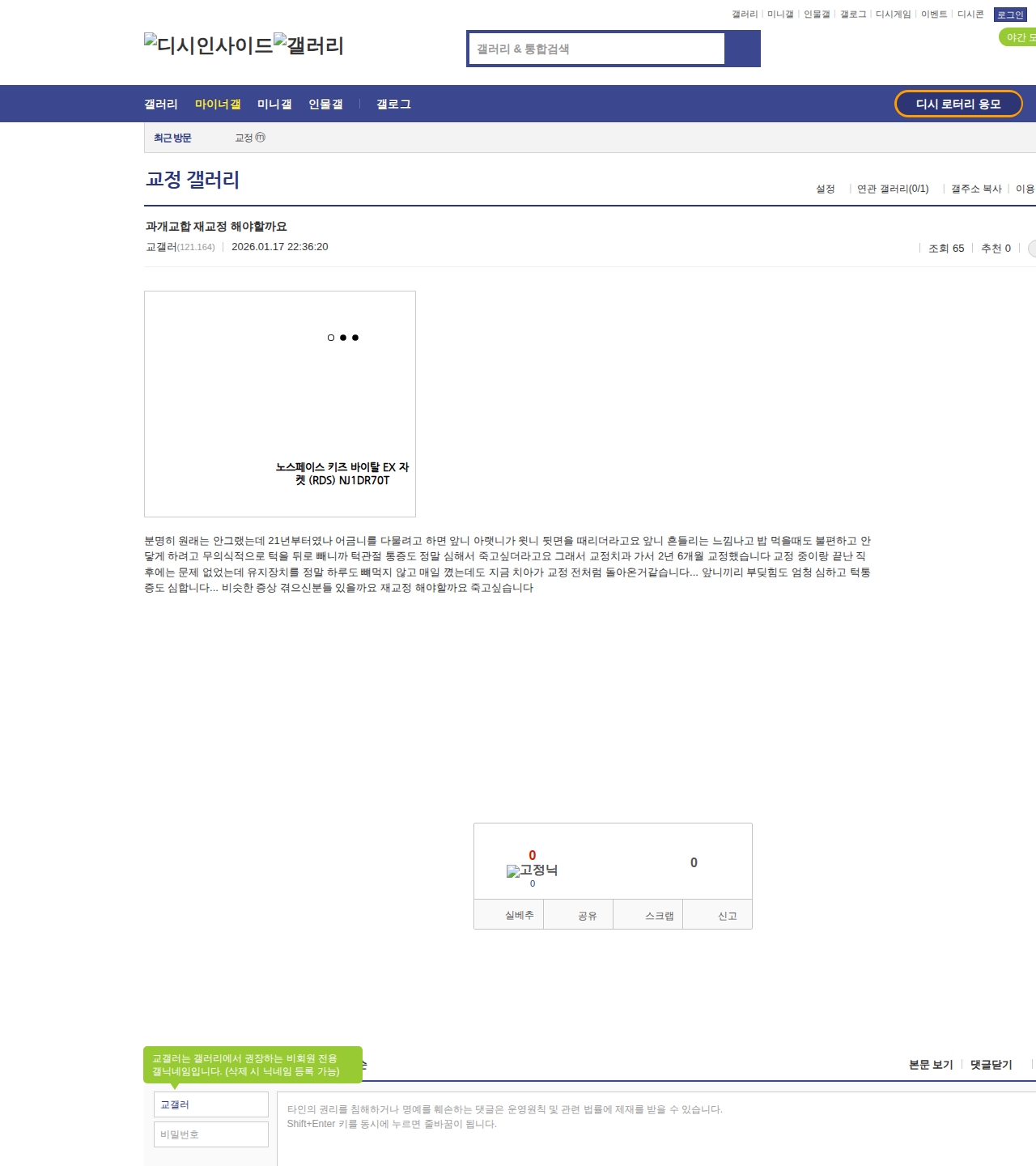This screenshot has width=1036, height=1166.
Task: Expand the 연관 갤러리(0/1) list
Action: pyautogui.click(x=893, y=189)
